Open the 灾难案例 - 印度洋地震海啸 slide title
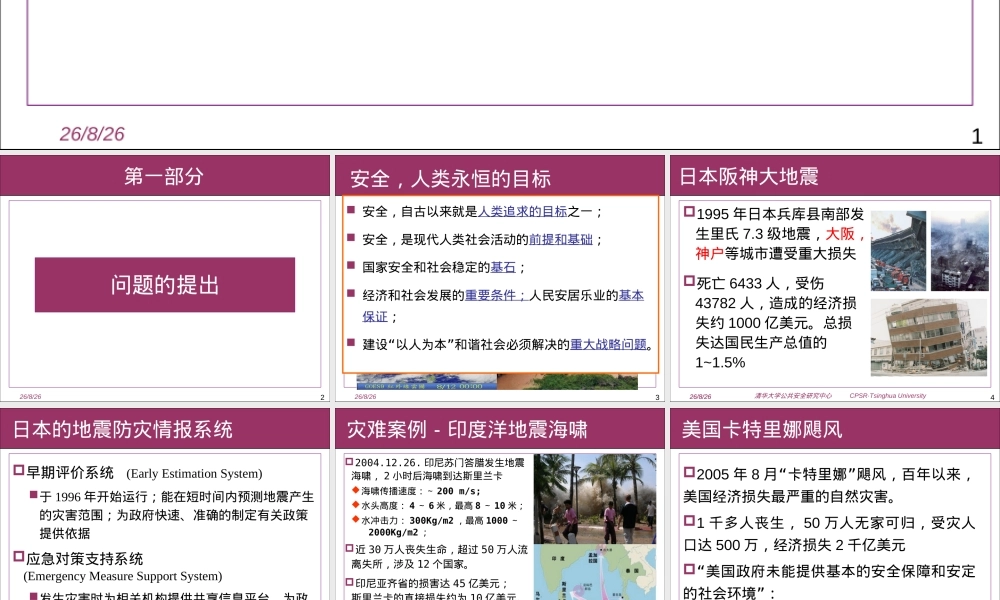The image size is (1000, 600). (x=467, y=429)
